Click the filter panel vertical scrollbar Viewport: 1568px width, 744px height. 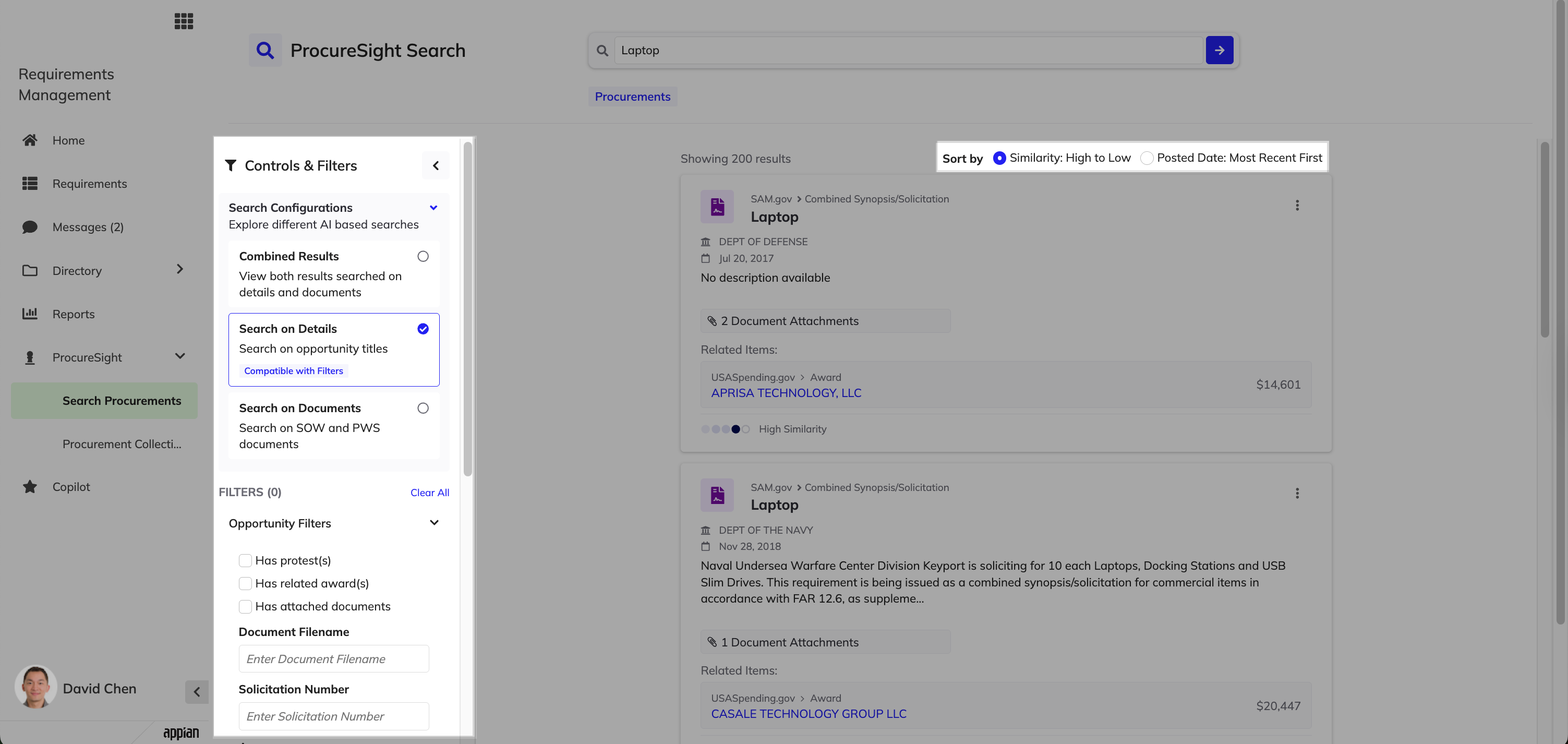[x=467, y=309]
